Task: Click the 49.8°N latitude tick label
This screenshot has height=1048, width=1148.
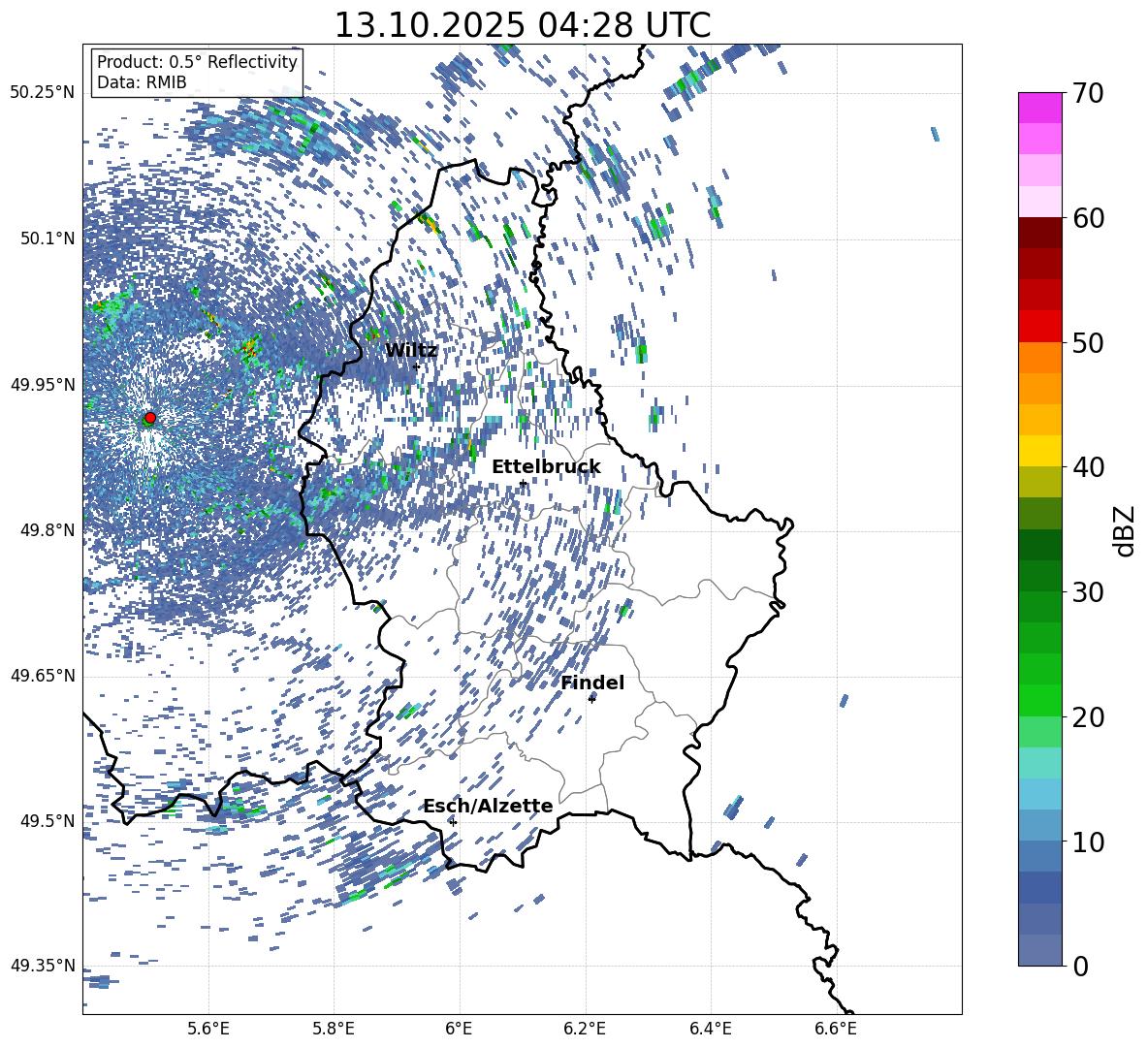Action: tap(47, 530)
